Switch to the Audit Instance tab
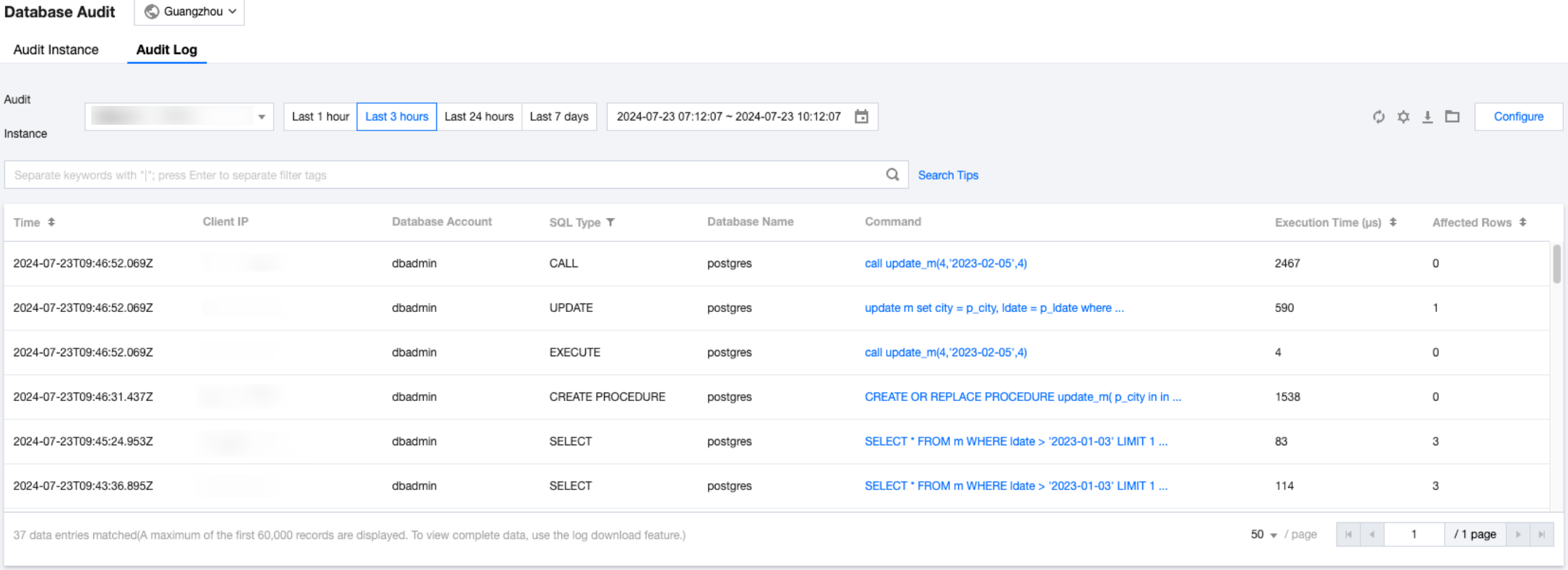 click(56, 50)
